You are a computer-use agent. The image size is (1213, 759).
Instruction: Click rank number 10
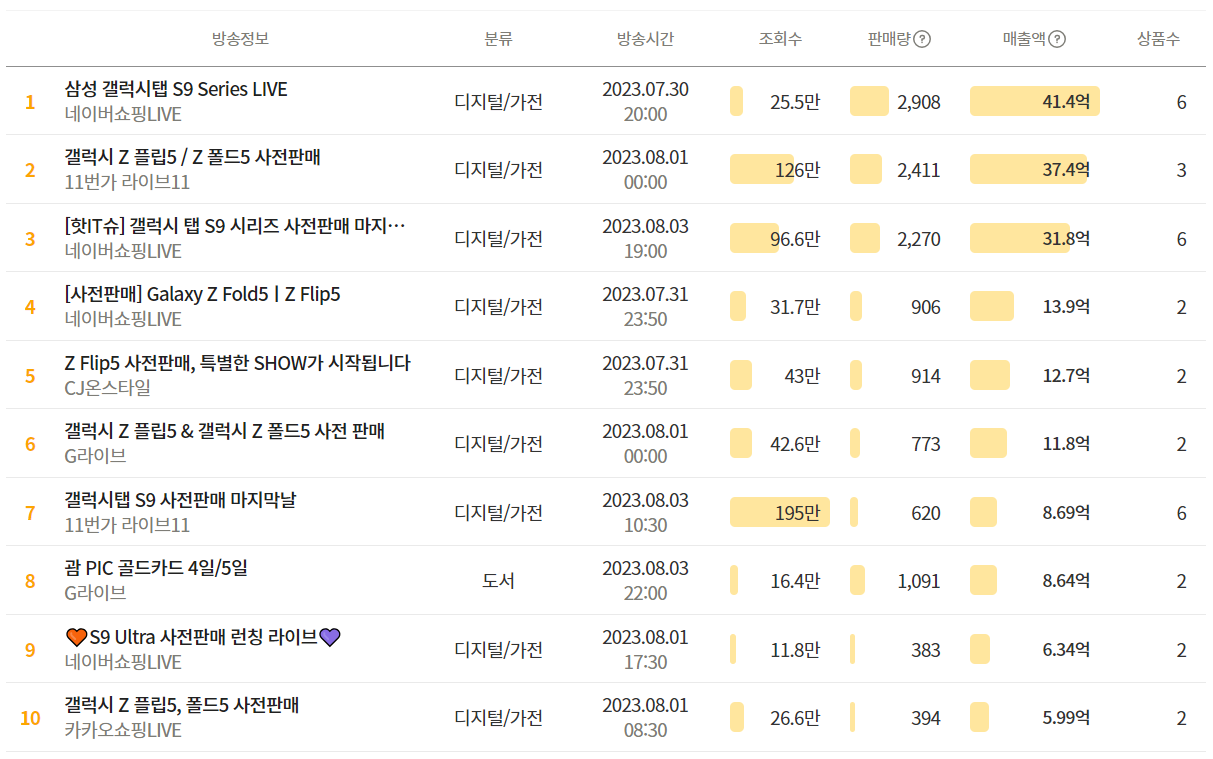tap(30, 718)
